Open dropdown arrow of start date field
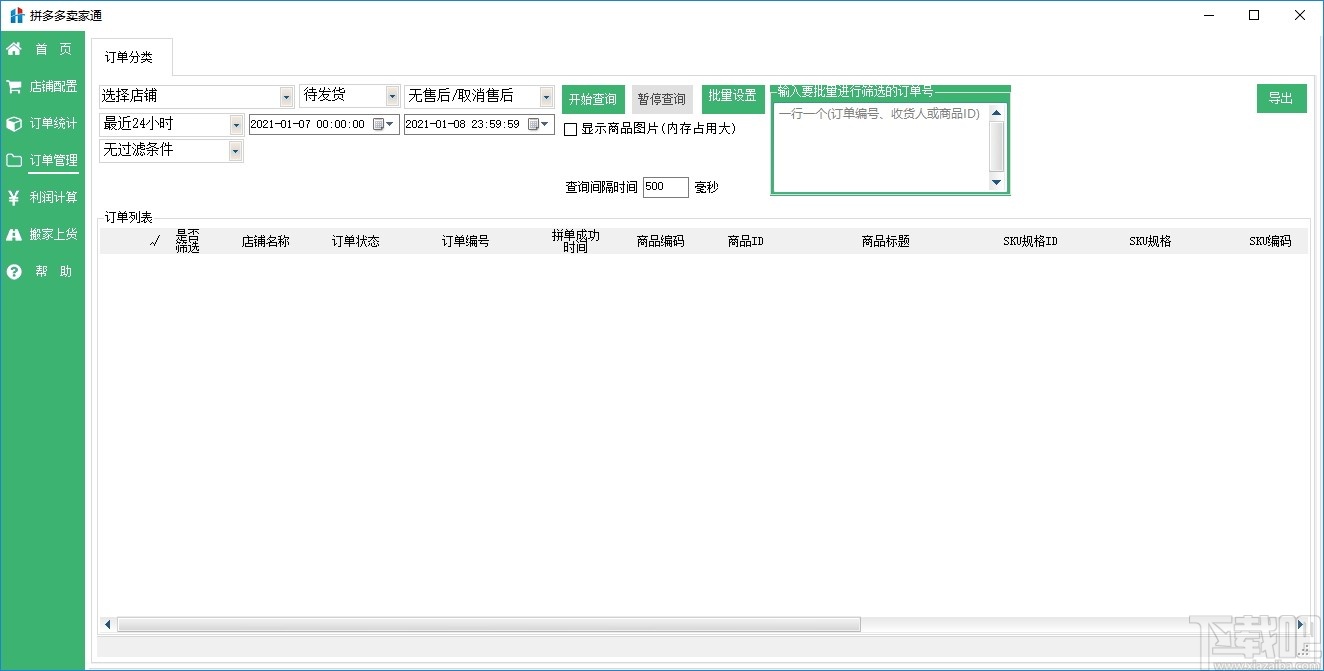This screenshot has width=1324, height=671. (x=392, y=124)
